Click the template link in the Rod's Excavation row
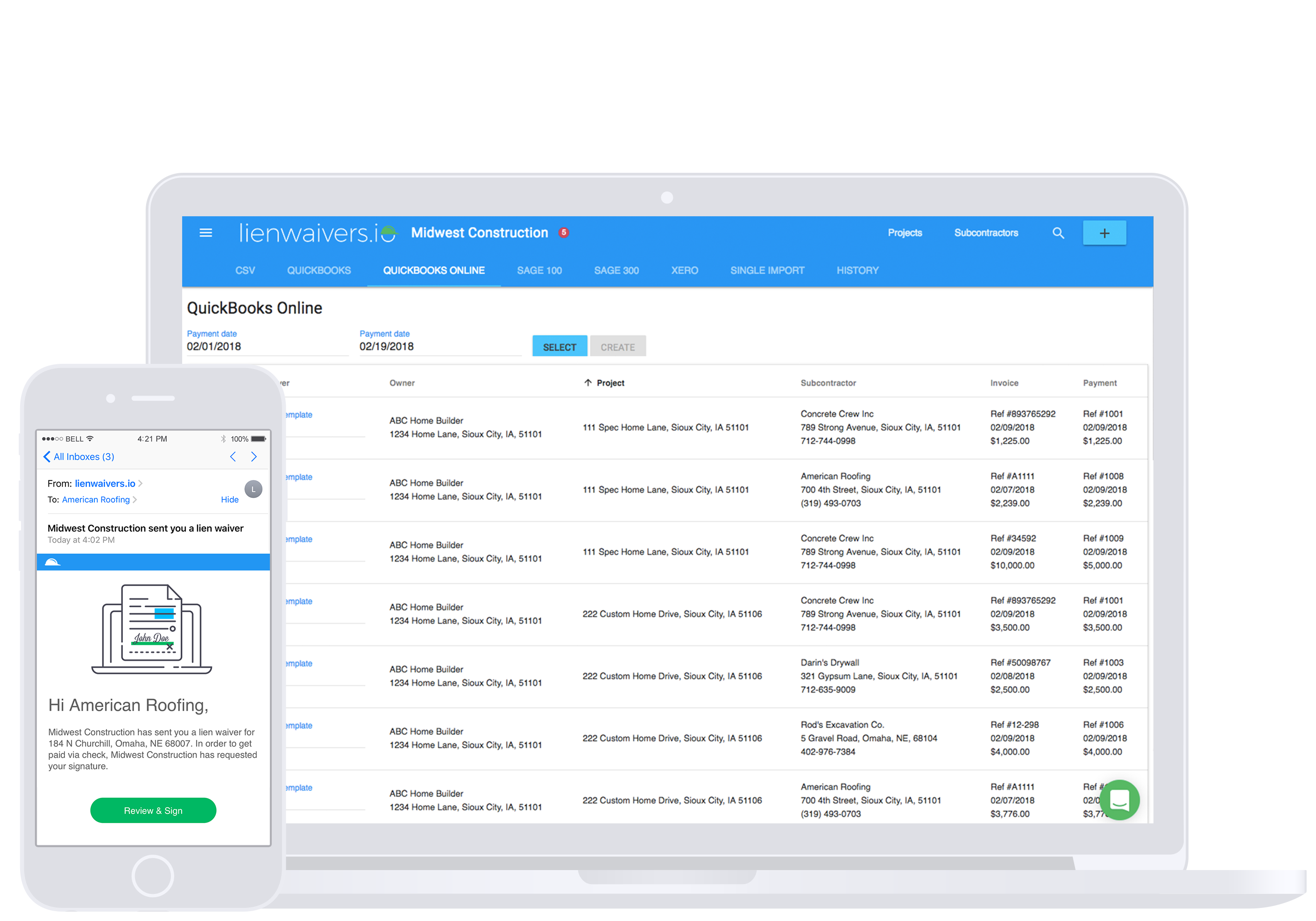Screen dimensions: 1316x921 point(298,726)
